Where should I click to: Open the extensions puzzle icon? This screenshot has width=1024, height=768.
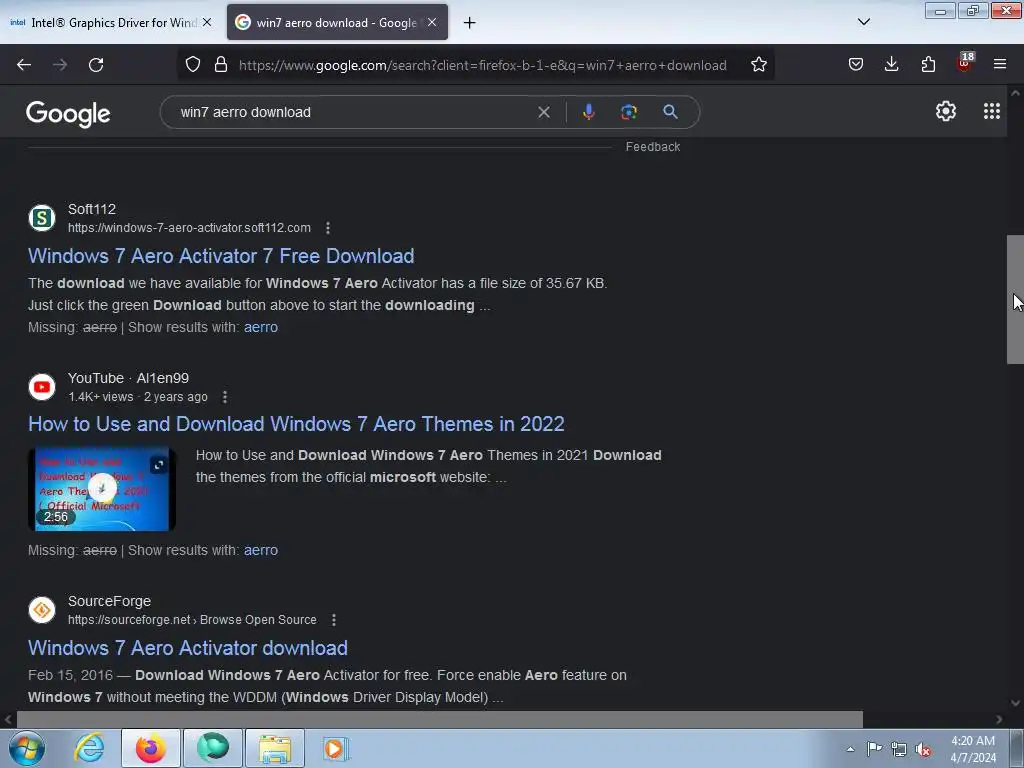pos(927,64)
